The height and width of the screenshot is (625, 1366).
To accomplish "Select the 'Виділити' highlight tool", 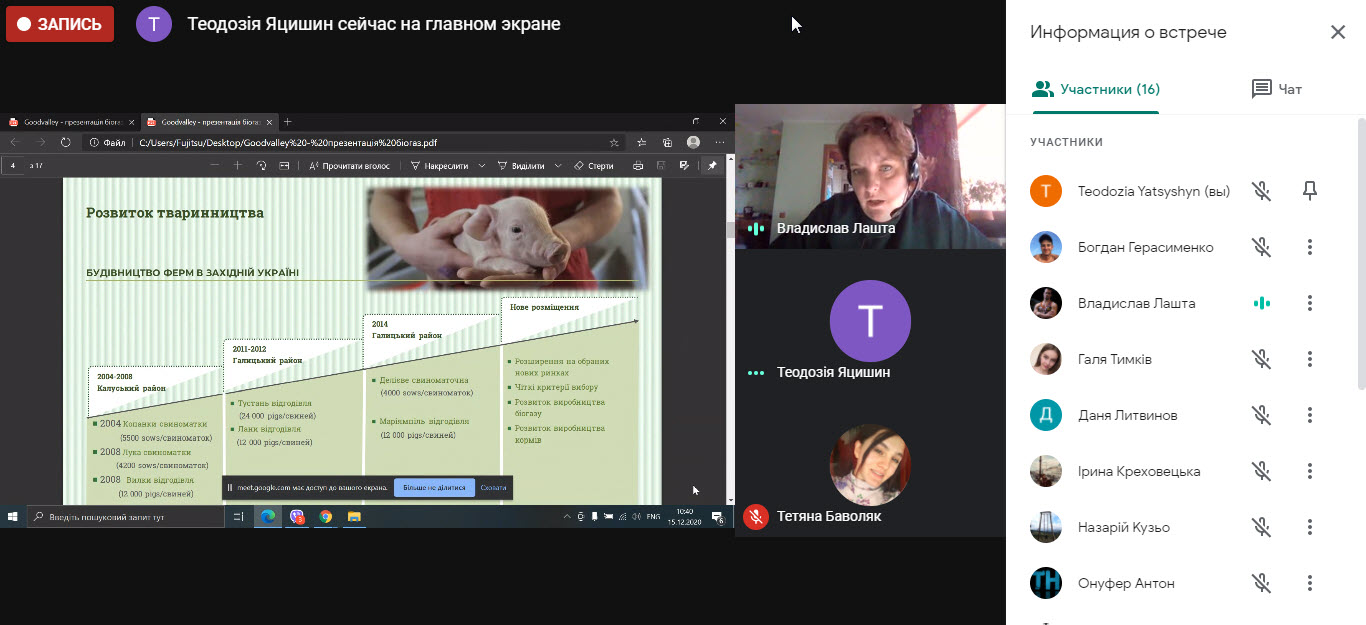I will pos(520,165).
